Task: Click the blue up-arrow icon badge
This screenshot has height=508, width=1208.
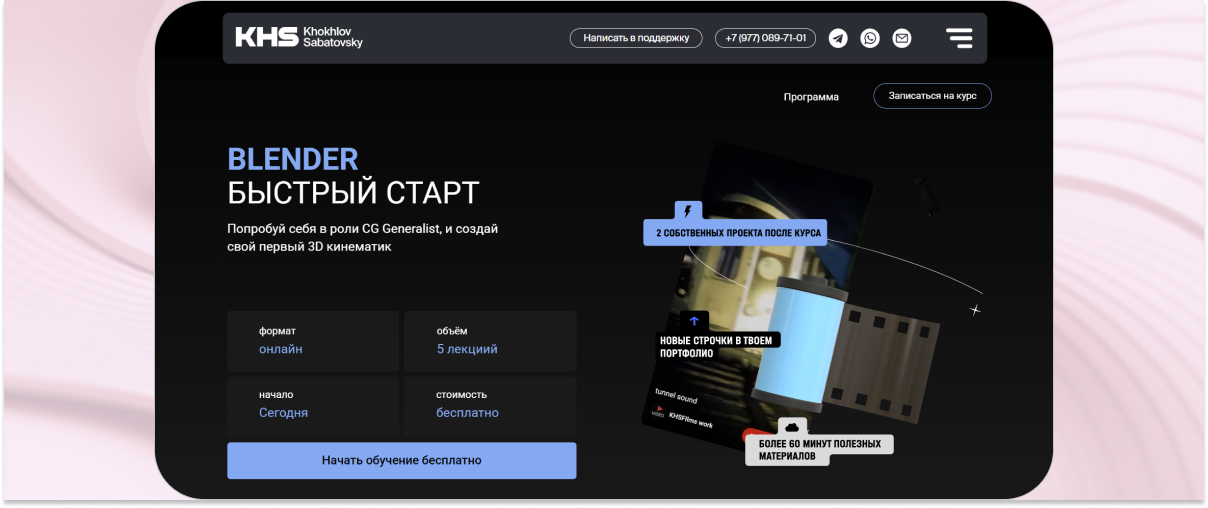Action: [x=694, y=321]
